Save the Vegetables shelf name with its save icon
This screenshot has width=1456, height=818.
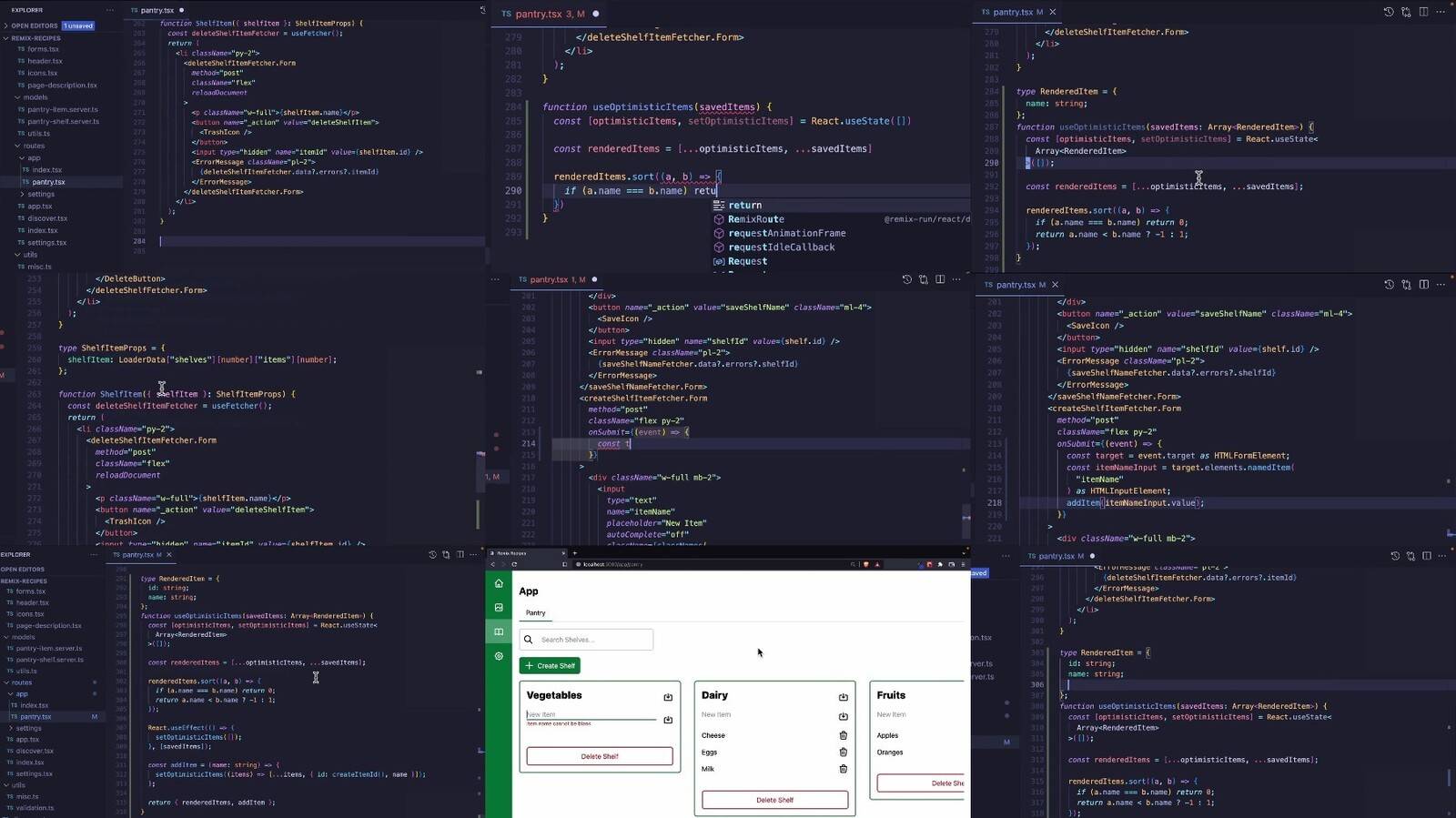[x=668, y=697]
